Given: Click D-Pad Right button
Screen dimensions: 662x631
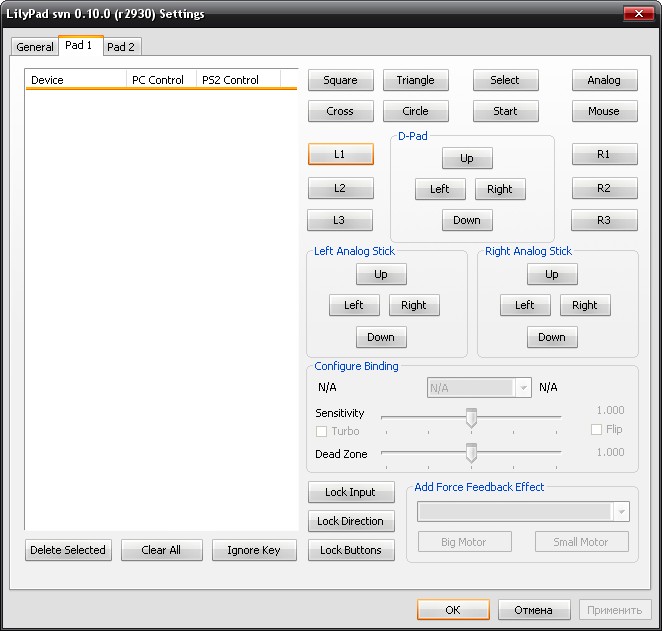Looking at the screenshot, I should [500, 189].
